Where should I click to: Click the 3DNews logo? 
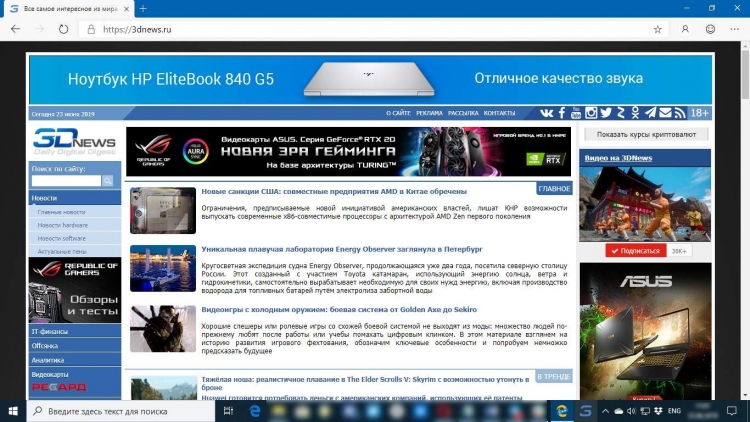point(74,141)
